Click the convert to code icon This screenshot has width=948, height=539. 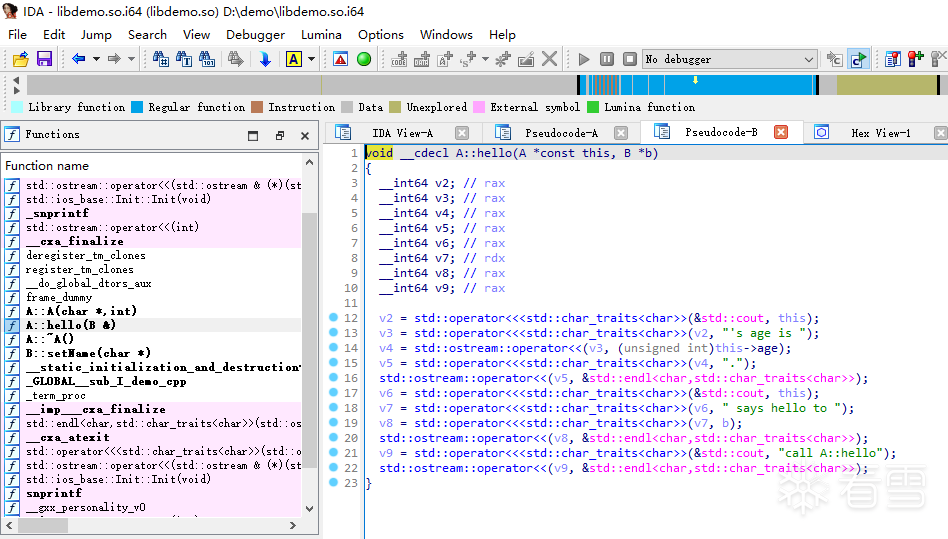tap(399, 59)
